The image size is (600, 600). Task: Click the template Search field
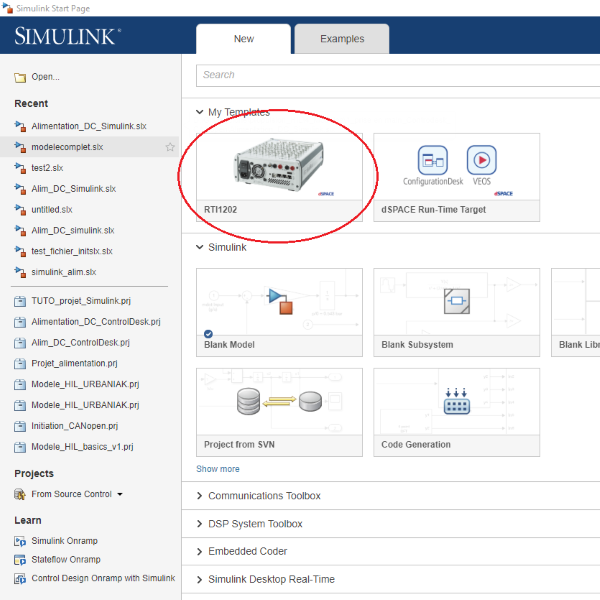[398, 75]
